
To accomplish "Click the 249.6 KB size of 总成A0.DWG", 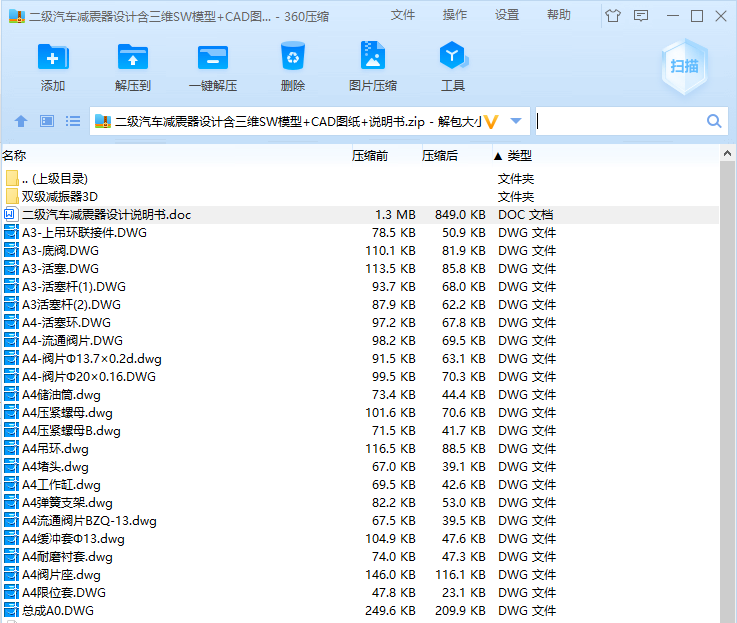I will tap(390, 611).
